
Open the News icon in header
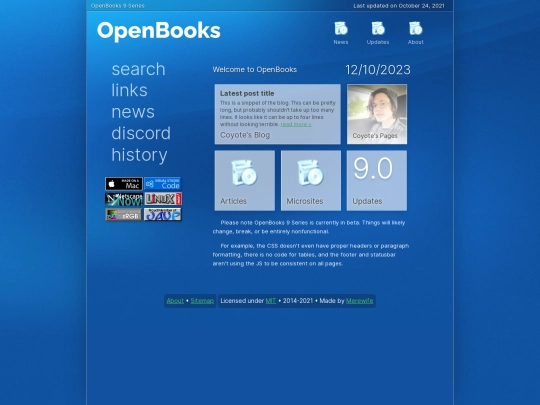[x=341, y=29]
